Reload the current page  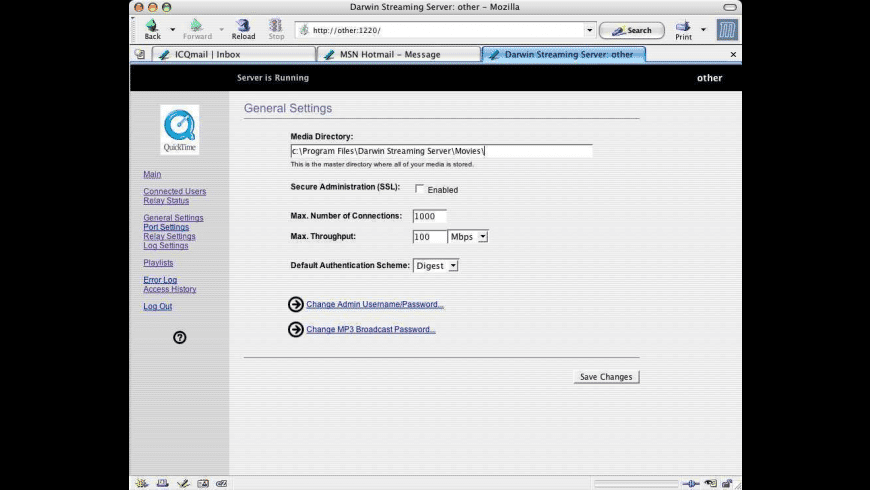pyautogui.click(x=243, y=29)
